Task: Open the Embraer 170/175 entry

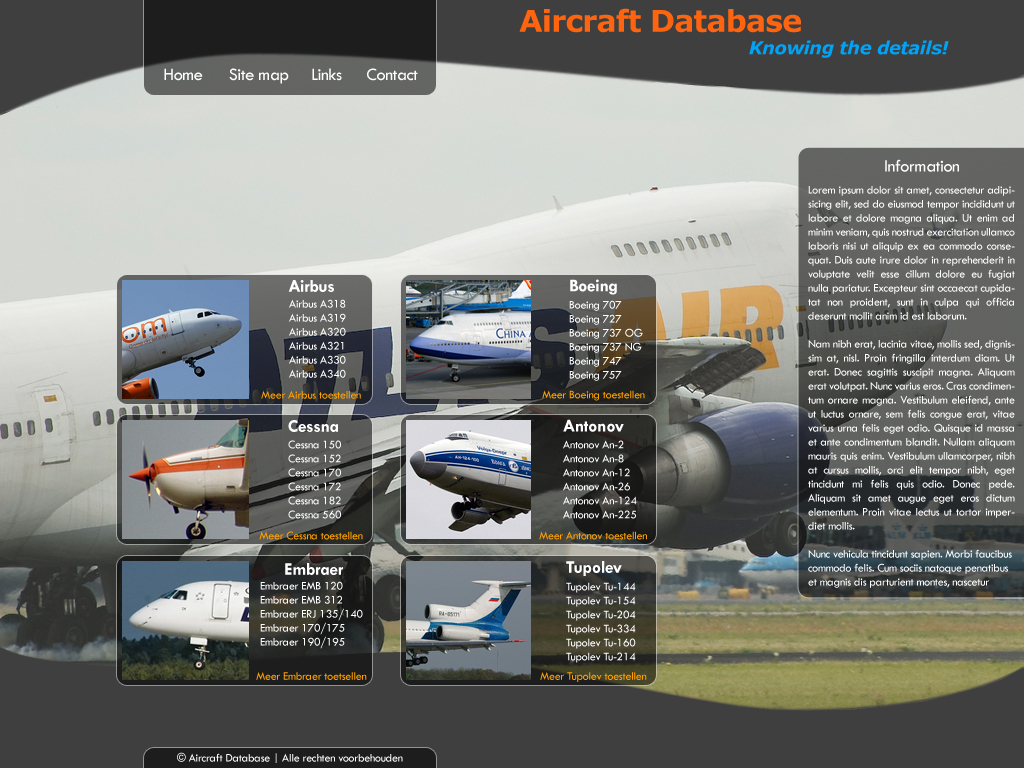Action: [x=302, y=628]
